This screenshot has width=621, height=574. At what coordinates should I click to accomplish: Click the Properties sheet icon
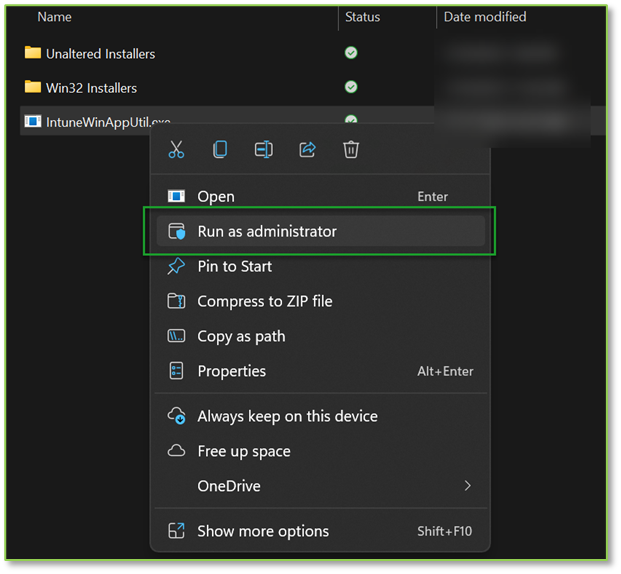tap(176, 371)
